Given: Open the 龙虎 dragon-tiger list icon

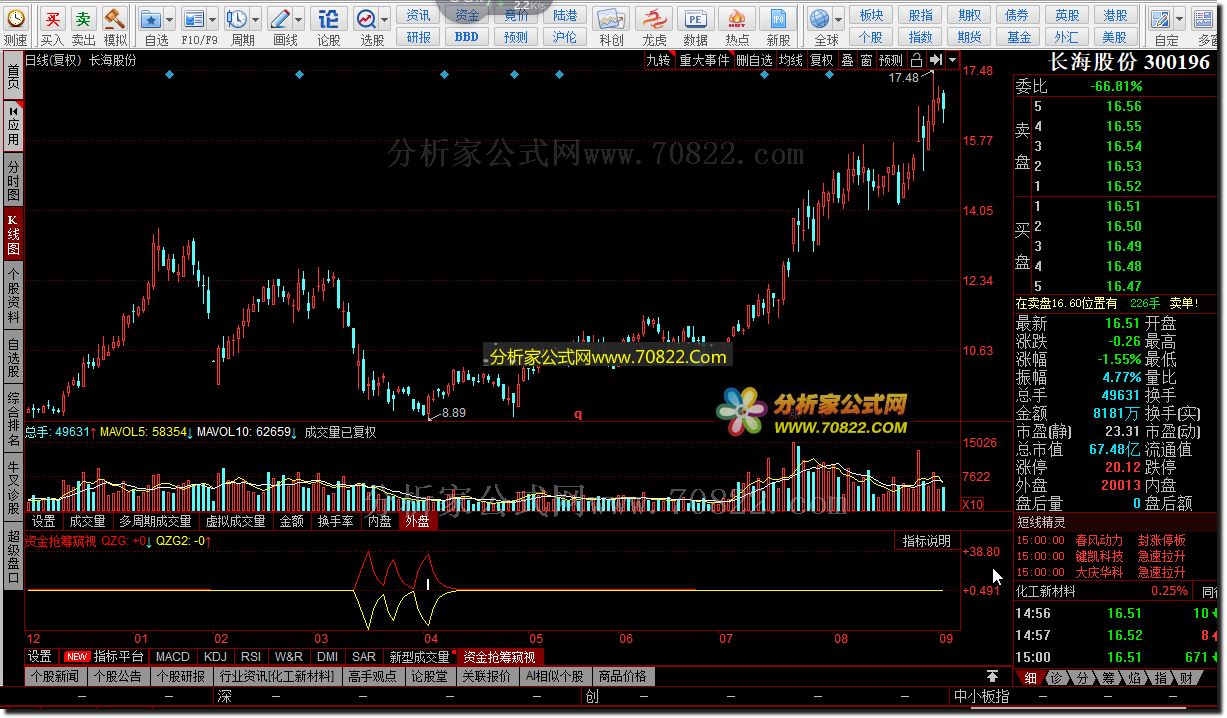Looking at the screenshot, I should click(654, 18).
